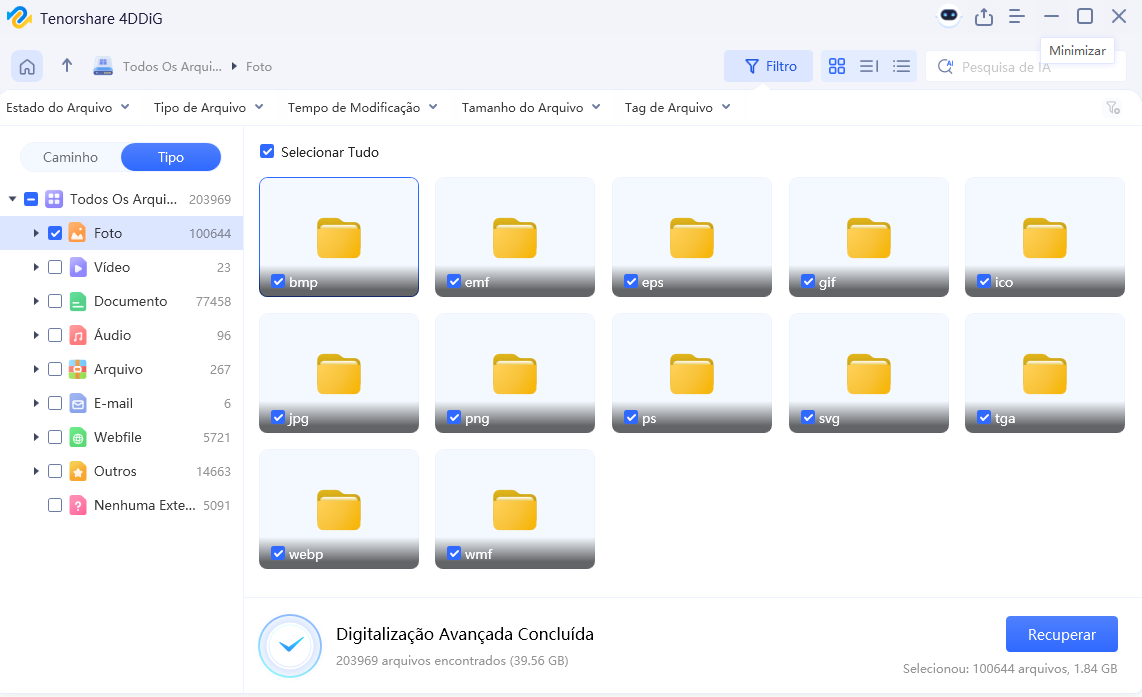Click the Filtro button

click(x=768, y=65)
